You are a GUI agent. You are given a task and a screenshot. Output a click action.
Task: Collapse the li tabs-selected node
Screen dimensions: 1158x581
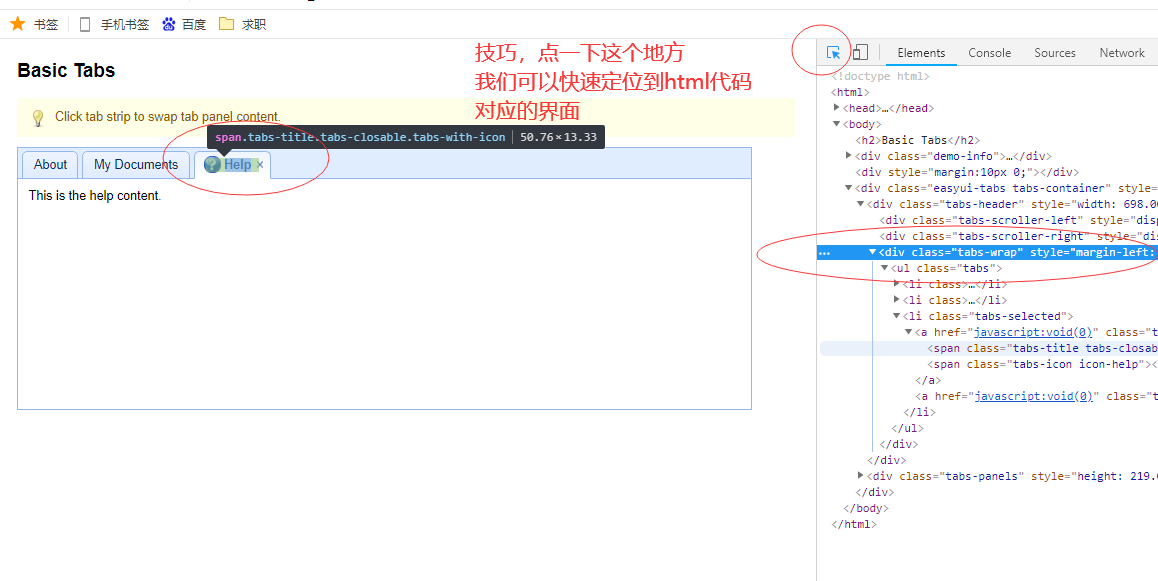point(897,316)
